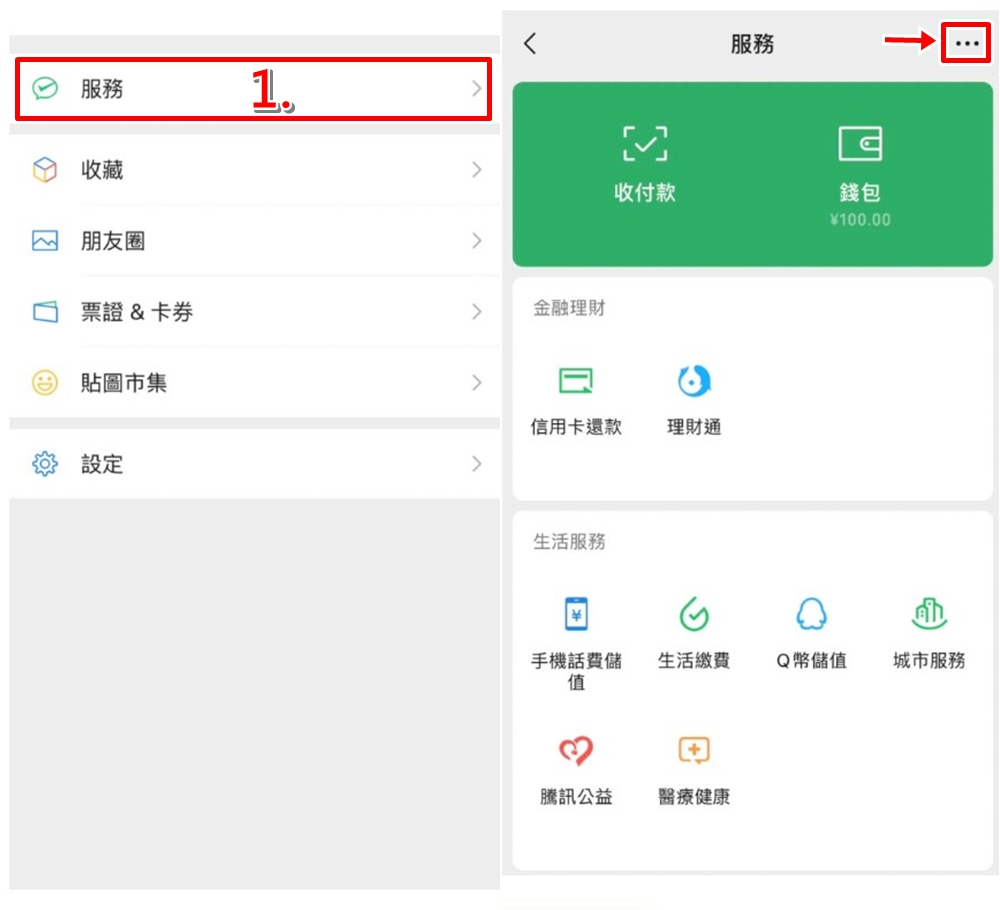
Task: Tap the 服務 page title
Action: point(753,44)
